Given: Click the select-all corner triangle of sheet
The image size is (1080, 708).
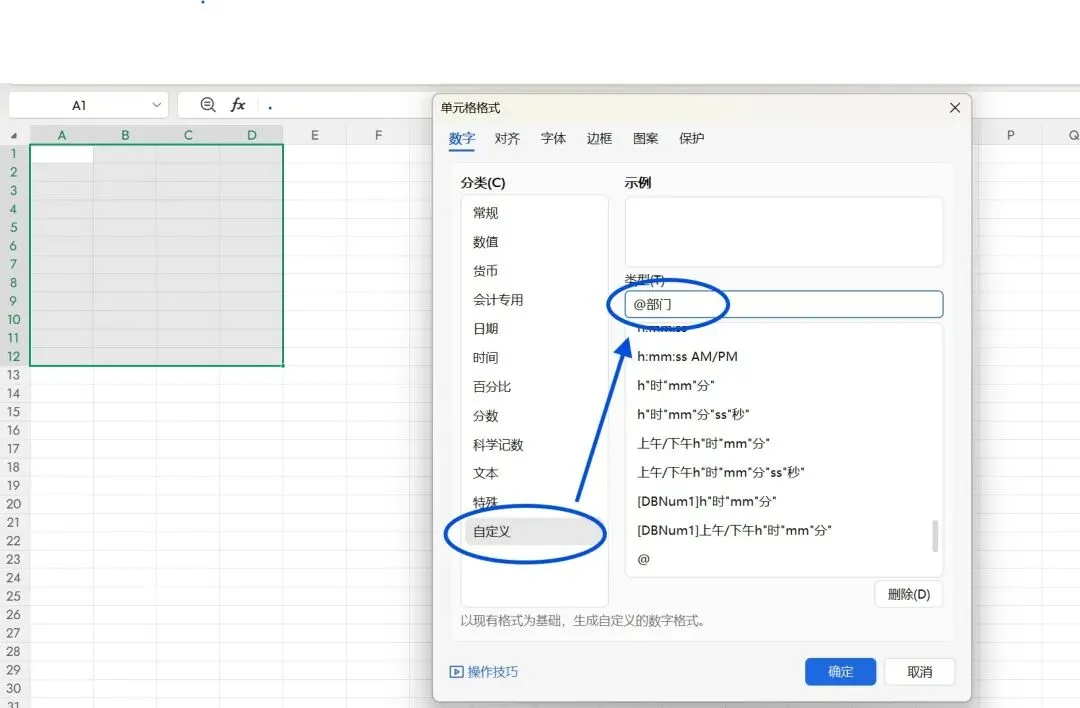Looking at the screenshot, I should [x=14, y=136].
